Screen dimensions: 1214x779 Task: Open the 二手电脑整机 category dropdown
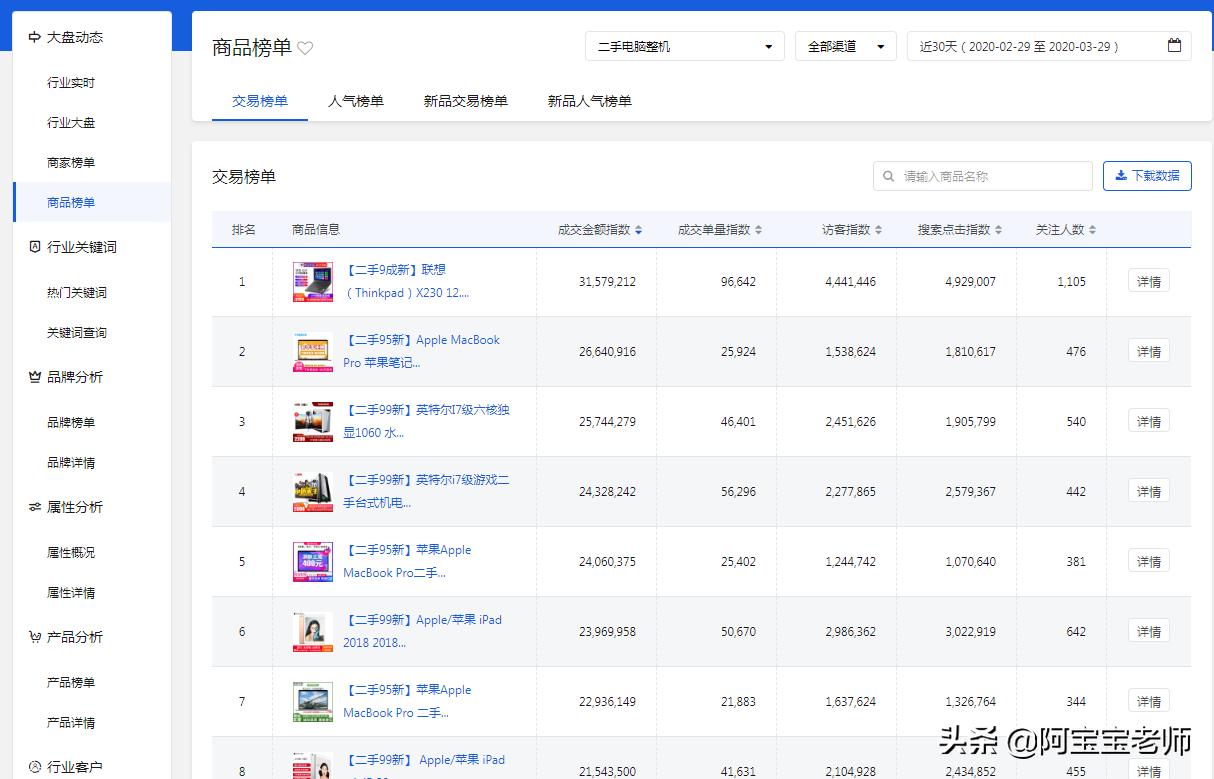(684, 45)
